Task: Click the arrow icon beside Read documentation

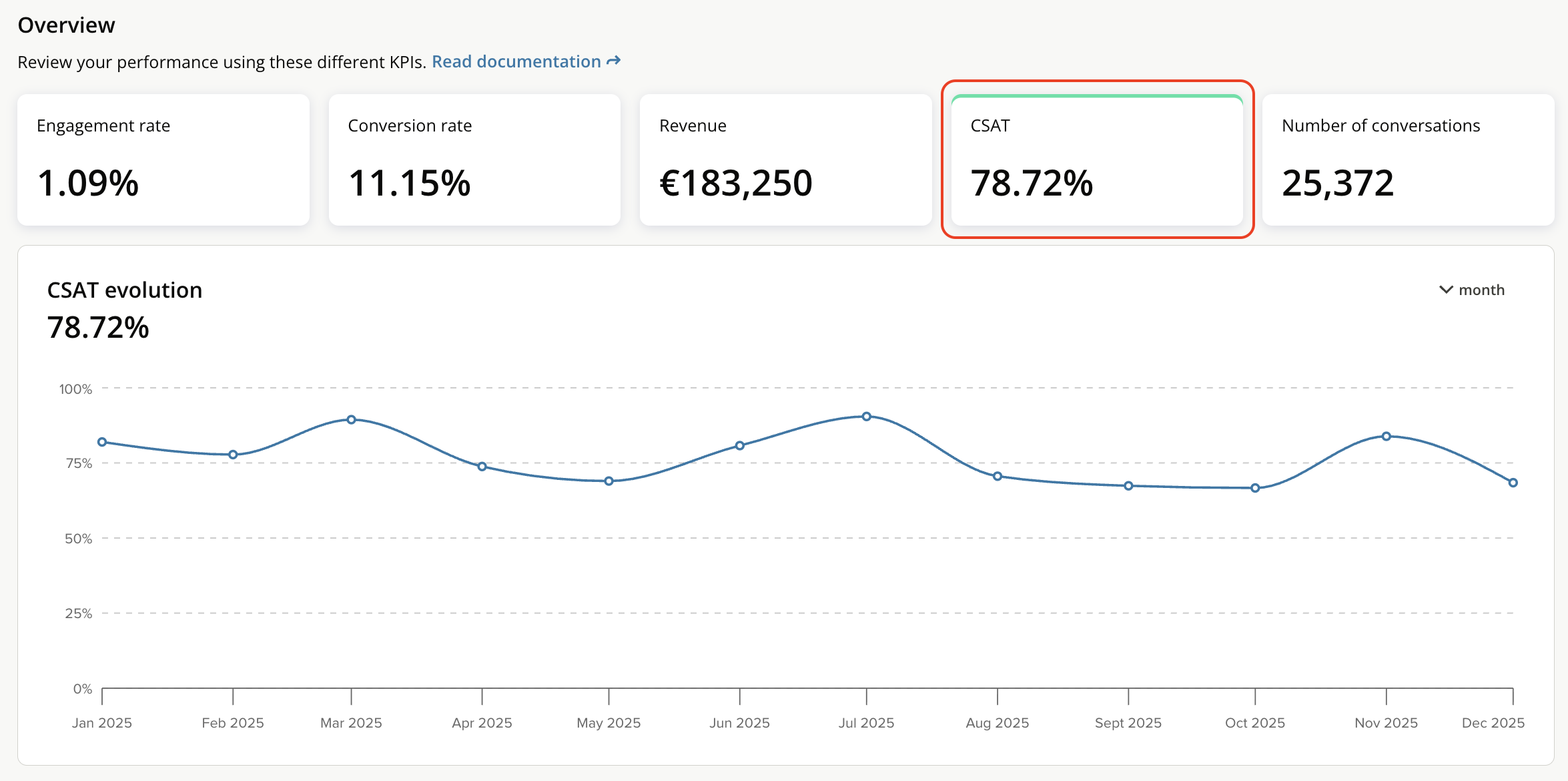Action: (x=614, y=61)
